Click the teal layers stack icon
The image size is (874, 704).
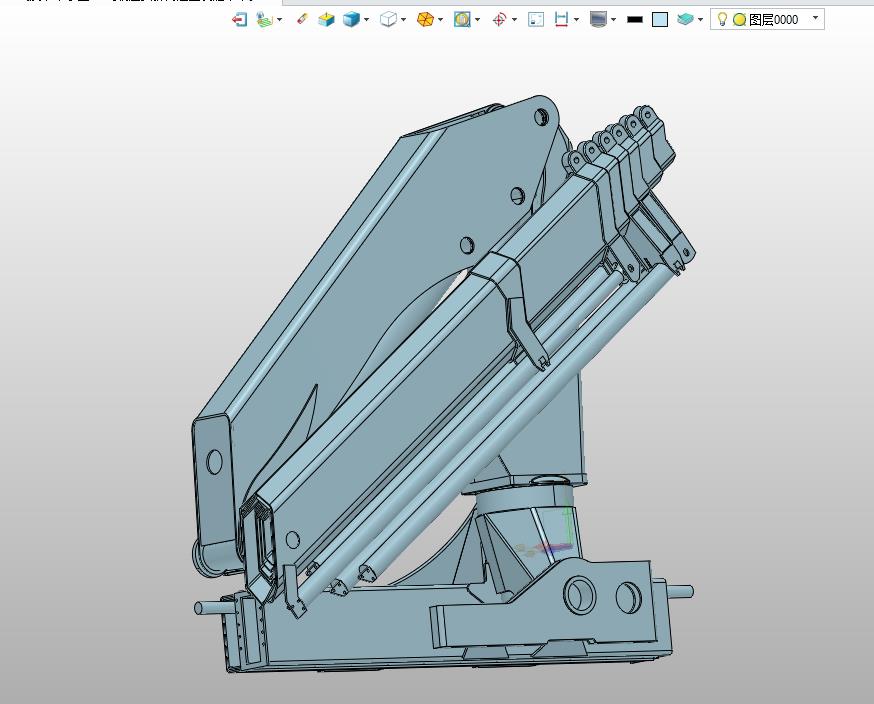685,20
